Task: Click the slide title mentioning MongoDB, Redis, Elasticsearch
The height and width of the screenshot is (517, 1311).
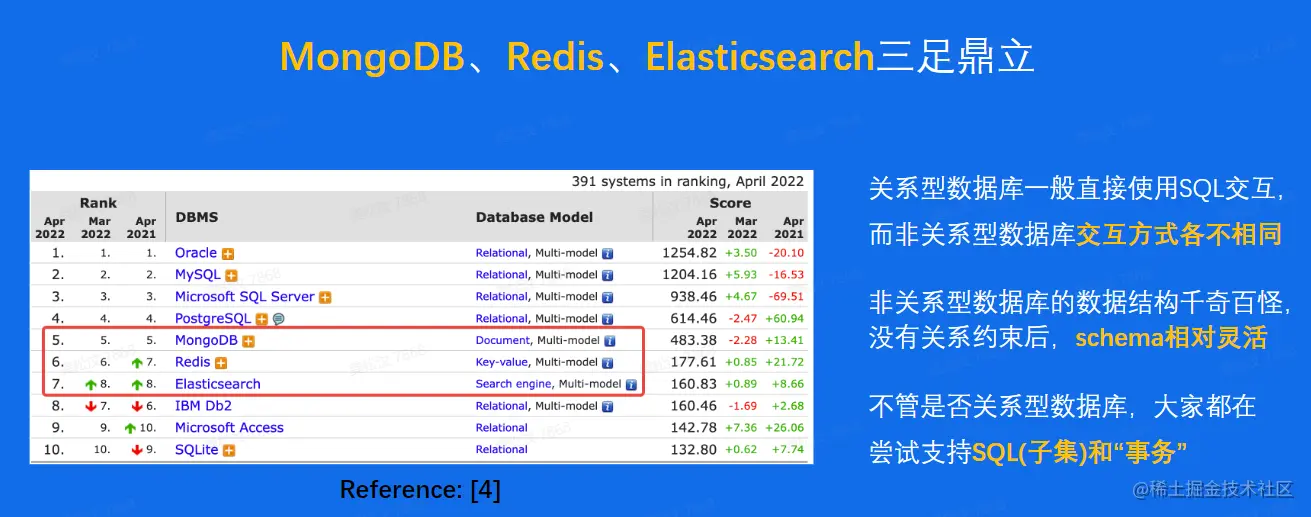Action: point(657,57)
